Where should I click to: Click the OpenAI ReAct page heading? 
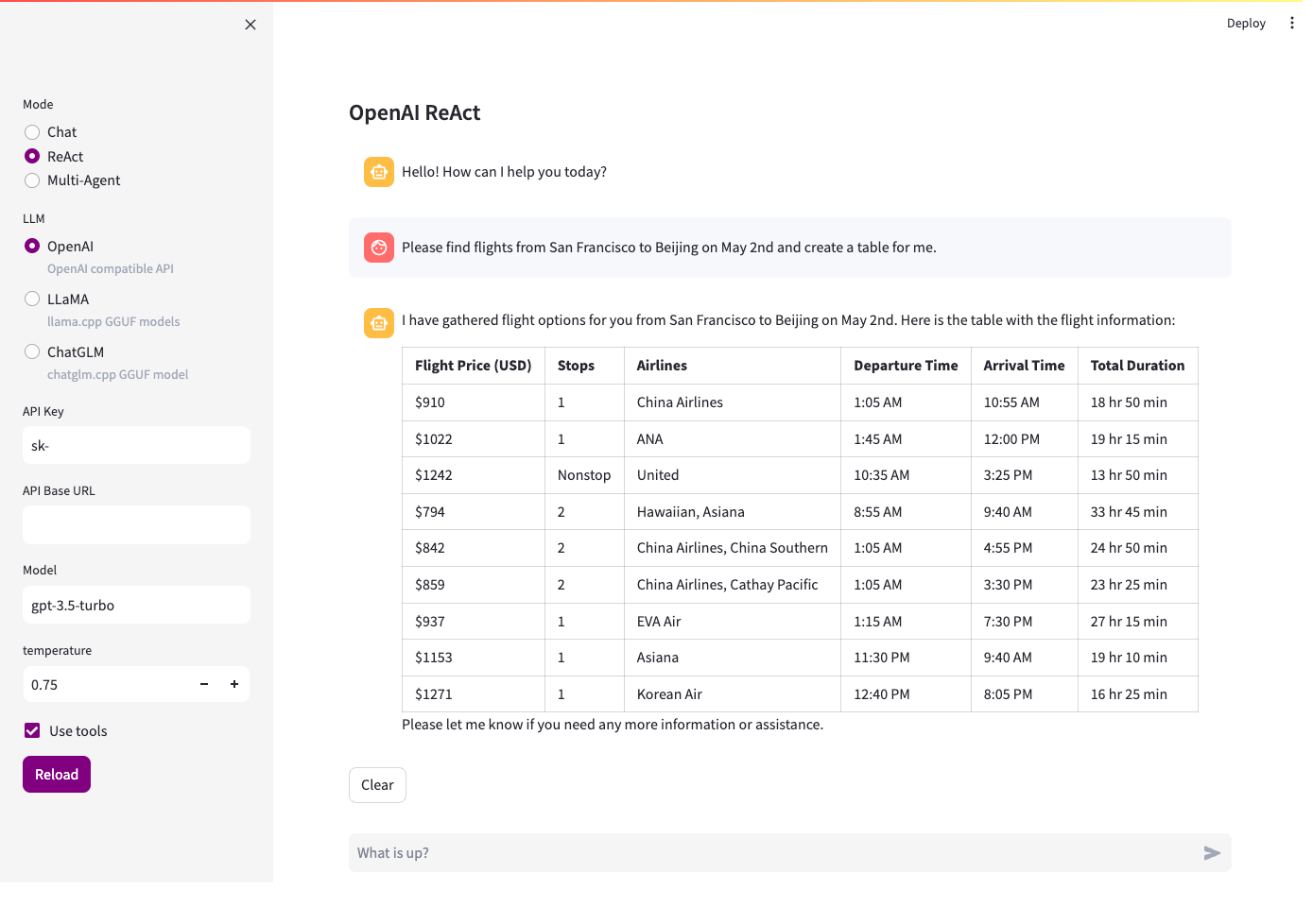(414, 113)
